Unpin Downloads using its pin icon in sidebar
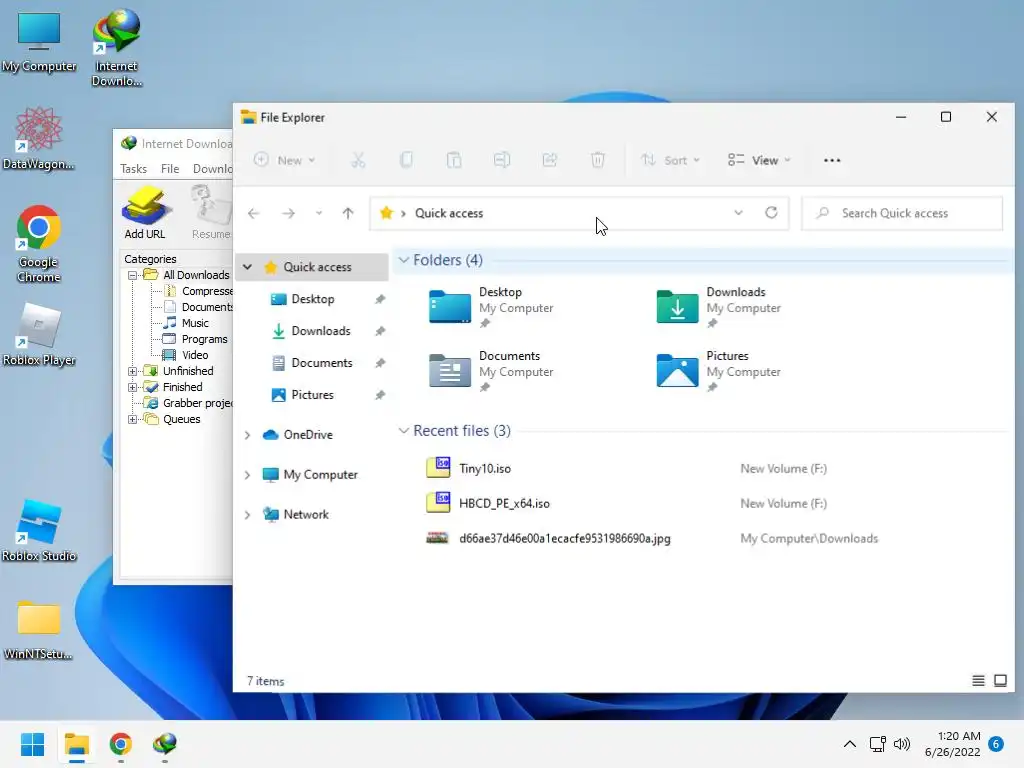1024x768 pixels. click(x=380, y=331)
